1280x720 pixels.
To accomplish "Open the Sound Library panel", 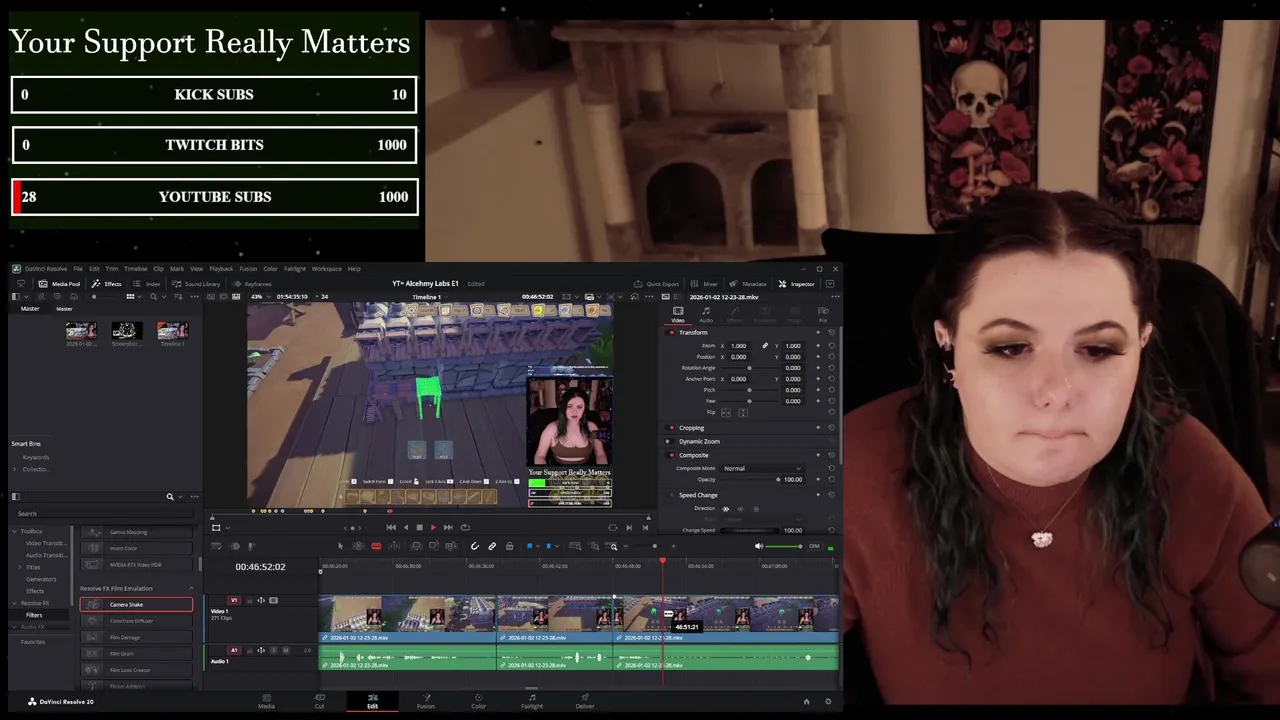I will [x=196, y=284].
